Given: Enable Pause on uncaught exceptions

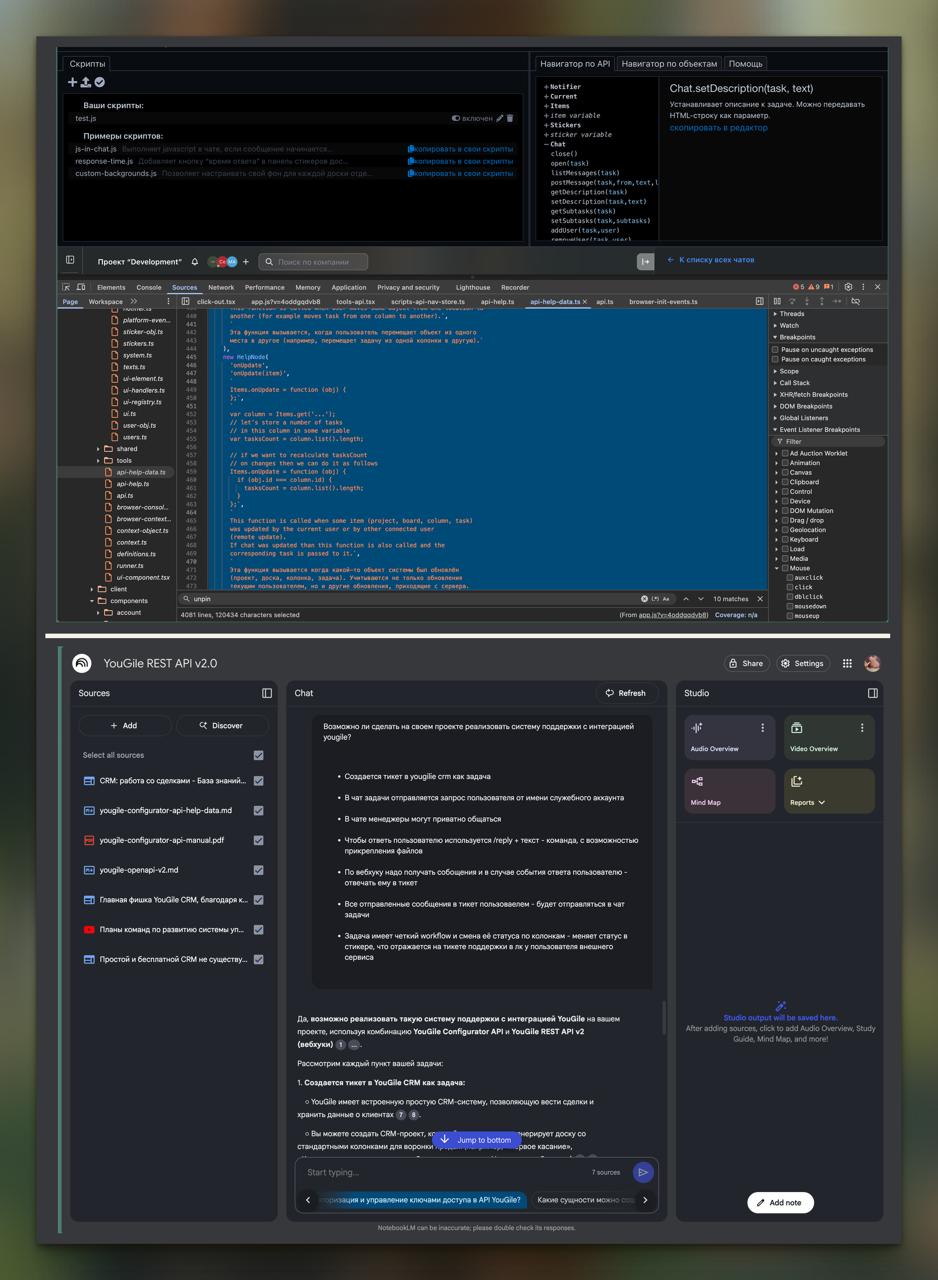Looking at the screenshot, I should pos(775,350).
